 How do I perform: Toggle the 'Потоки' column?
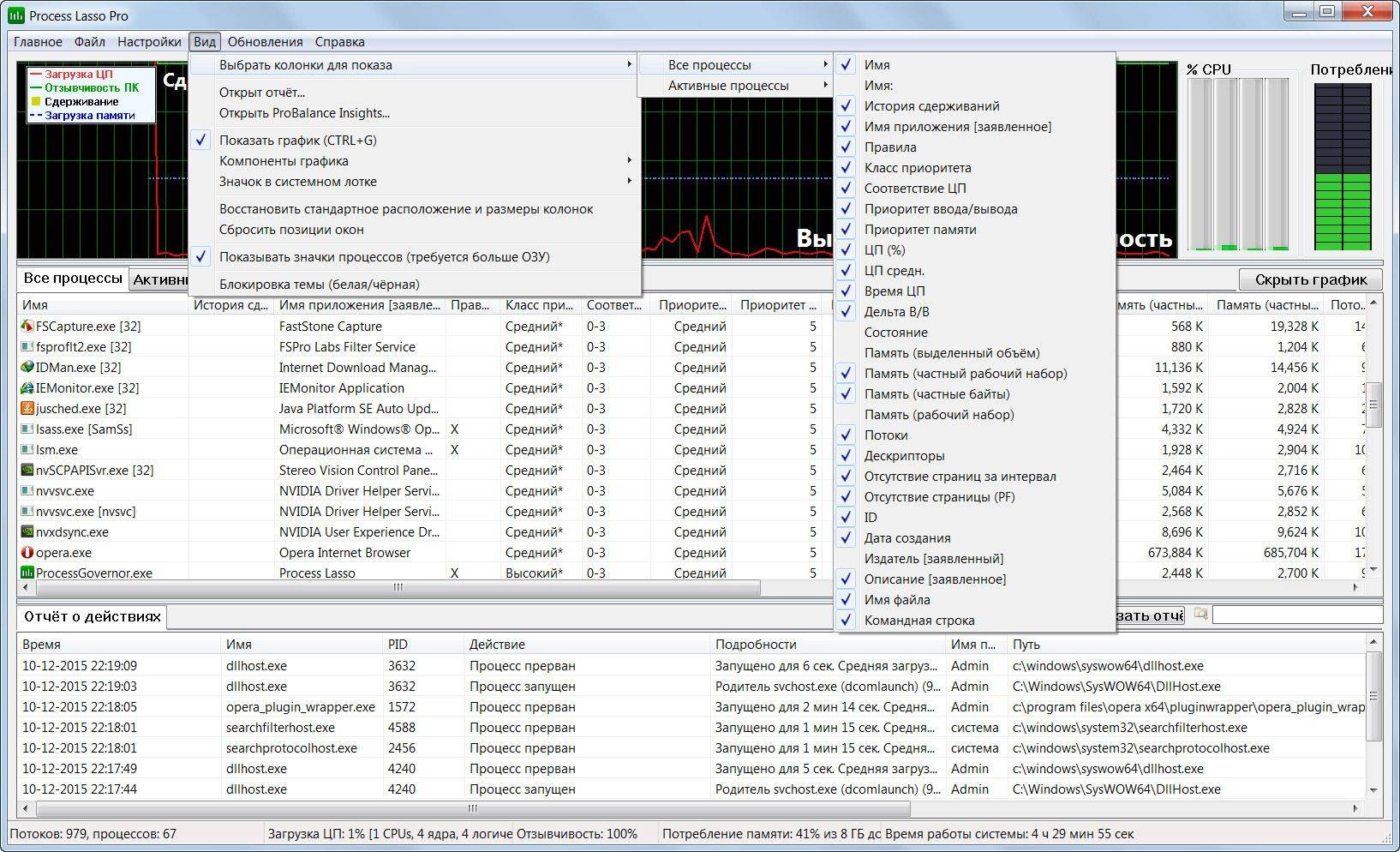tap(974, 435)
